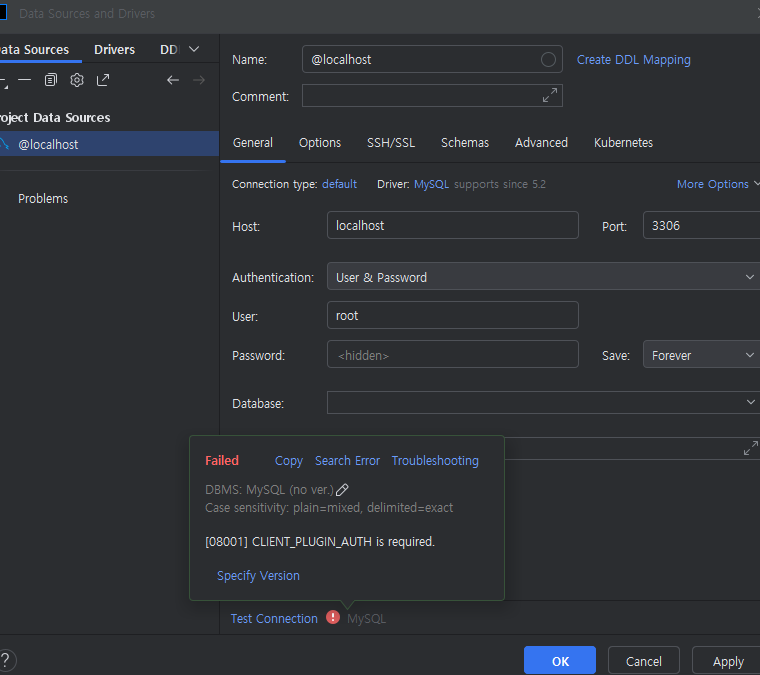Expand the Comment field with the arrows icon

pyautogui.click(x=550, y=96)
